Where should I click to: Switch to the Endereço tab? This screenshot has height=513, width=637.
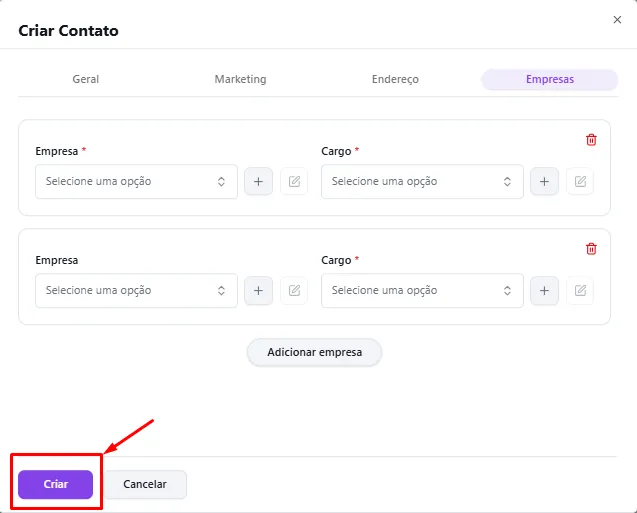pyautogui.click(x=395, y=79)
